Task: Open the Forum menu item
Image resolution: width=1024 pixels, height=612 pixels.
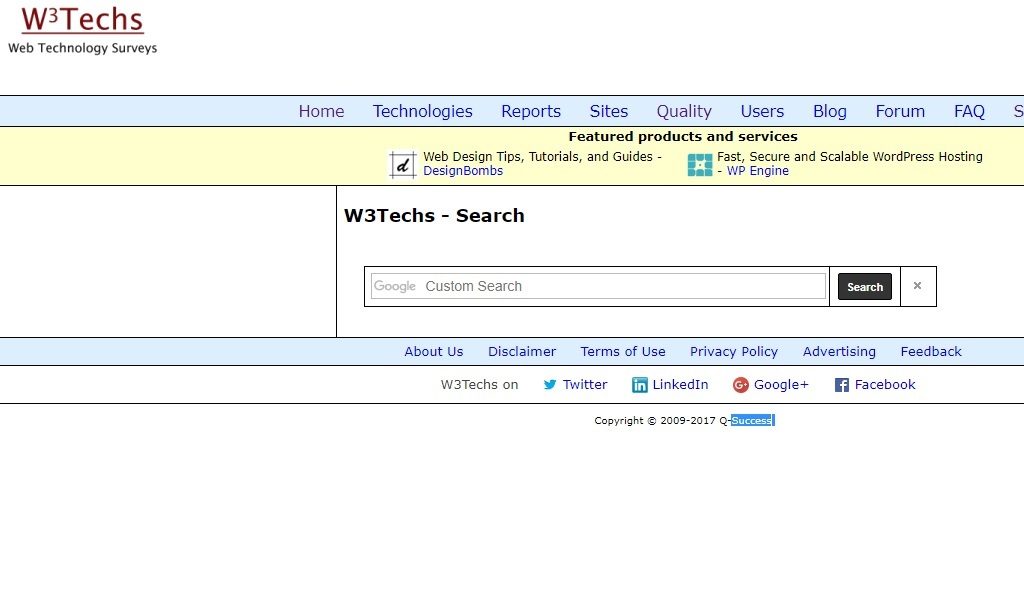Action: point(900,111)
